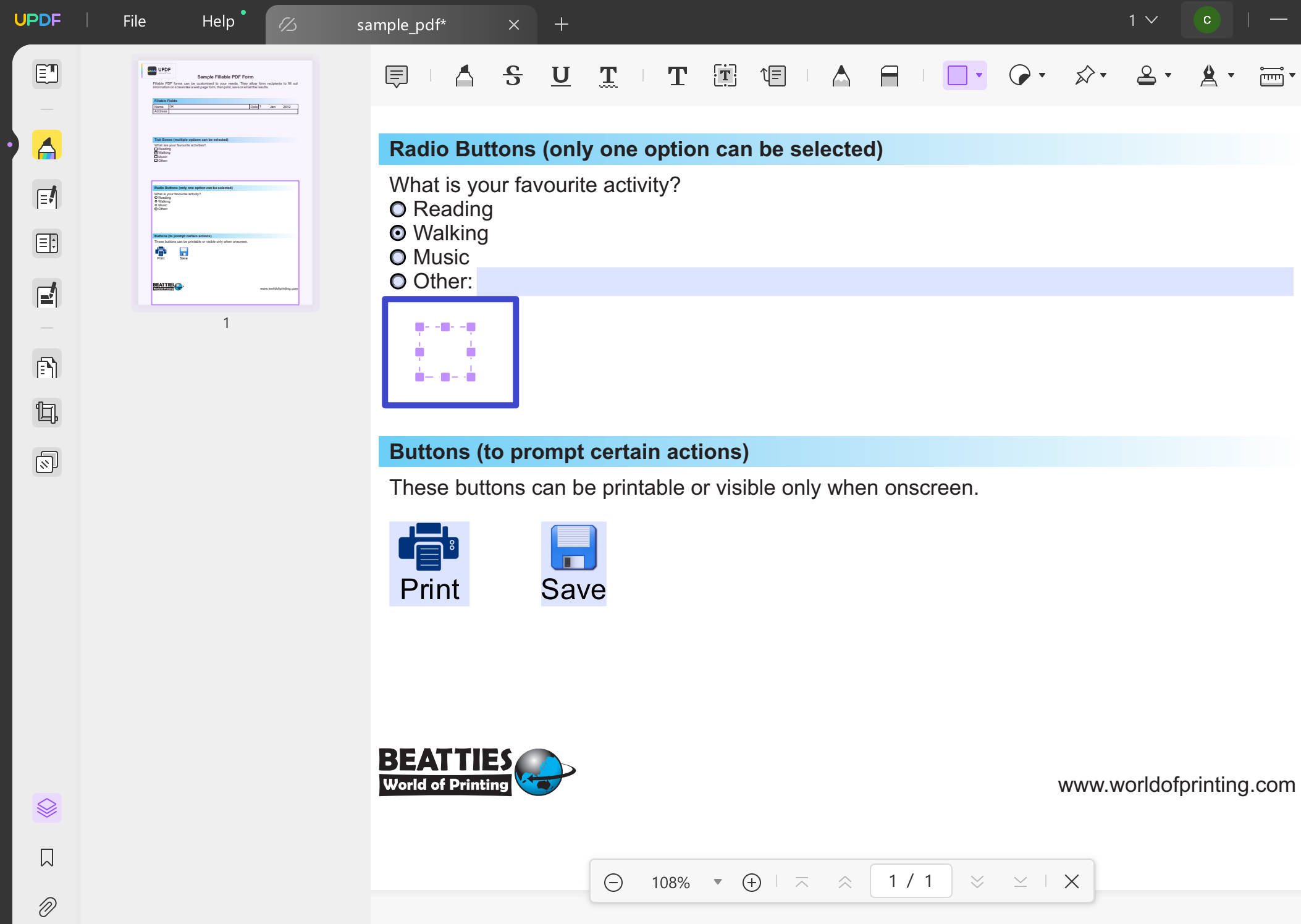Open the sticky note comment tool

(395, 76)
